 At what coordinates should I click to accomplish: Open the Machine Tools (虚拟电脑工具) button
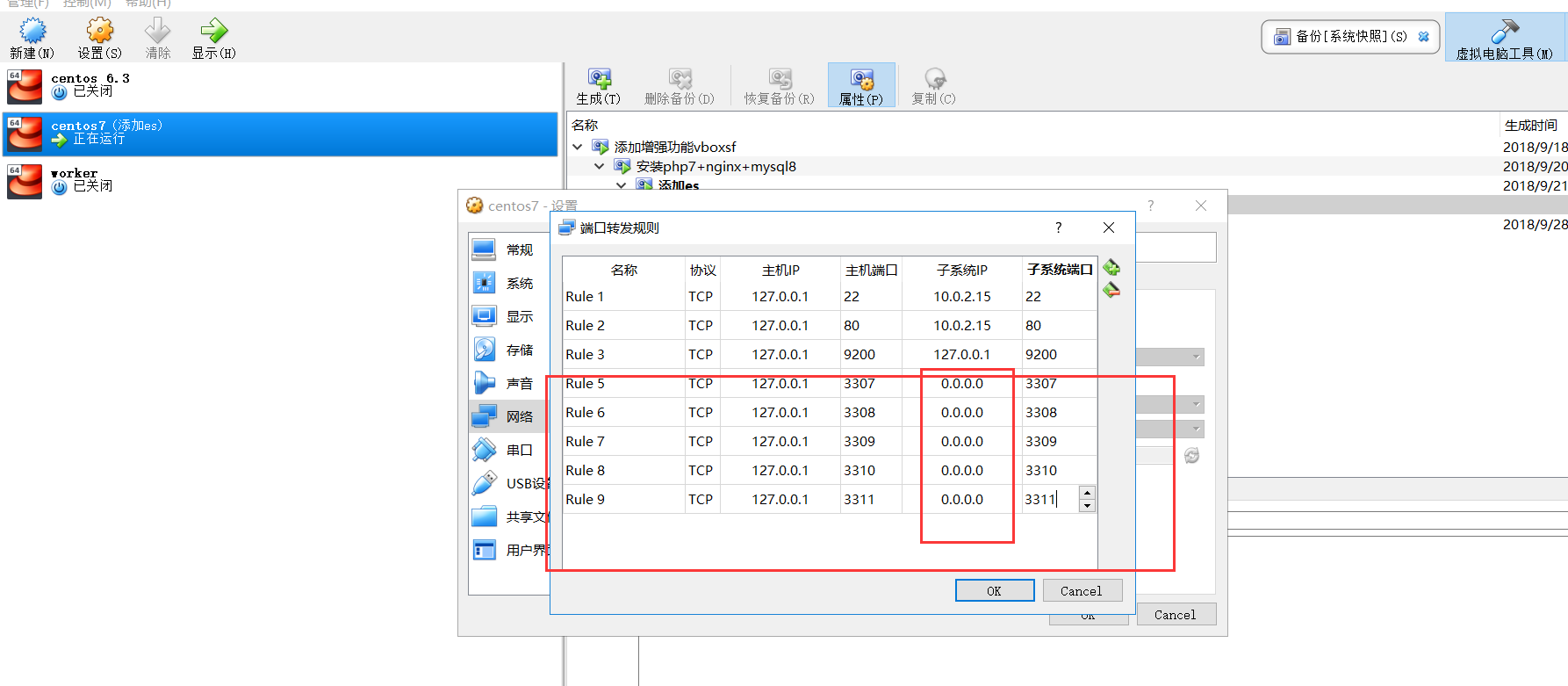coord(1505,38)
